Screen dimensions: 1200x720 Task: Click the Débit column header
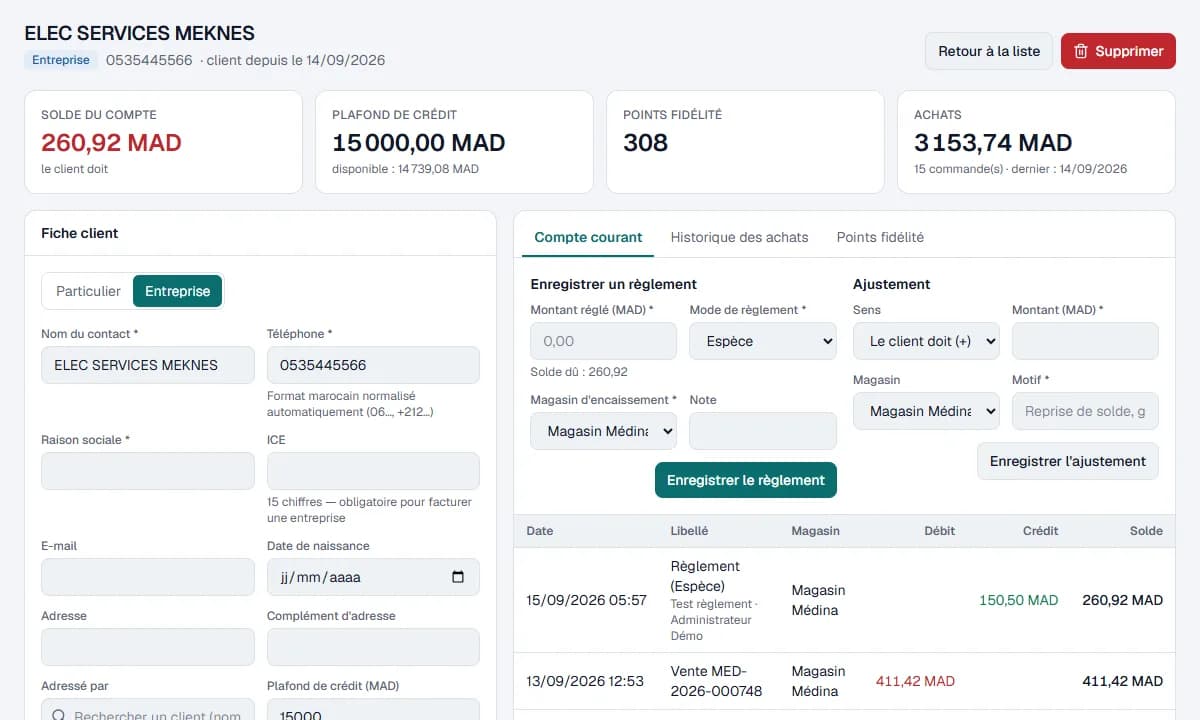point(939,531)
